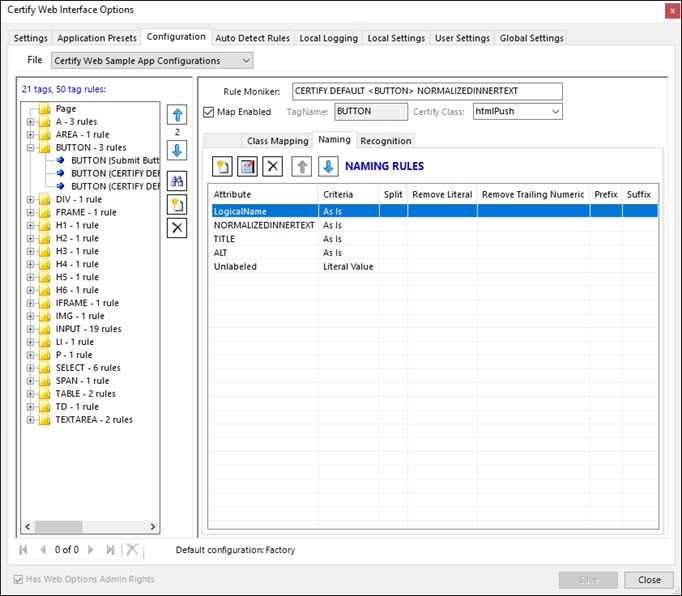Expand the AREA - 1 rule node
682x596 pixels.
click(x=30, y=135)
